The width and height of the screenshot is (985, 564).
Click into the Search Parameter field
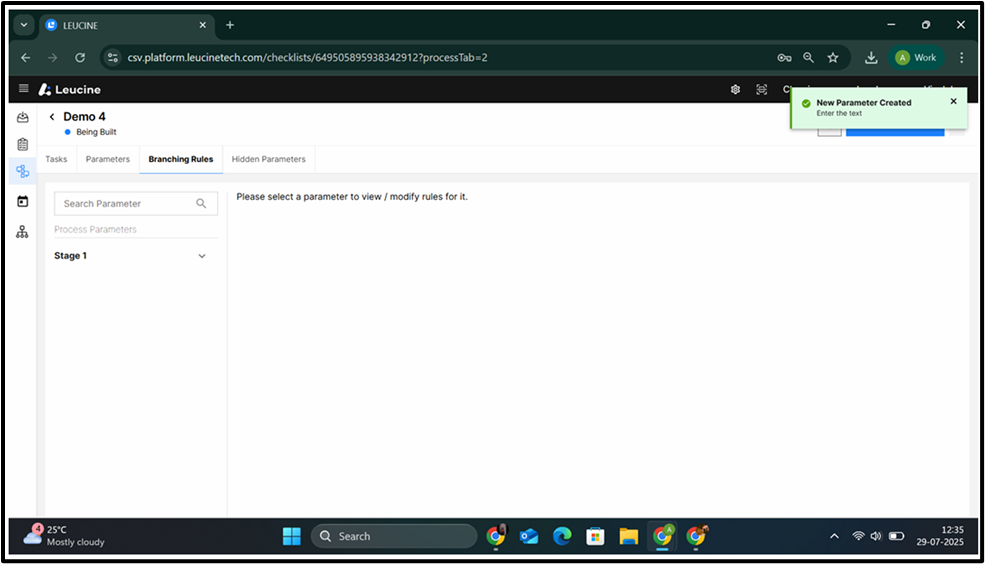click(125, 204)
